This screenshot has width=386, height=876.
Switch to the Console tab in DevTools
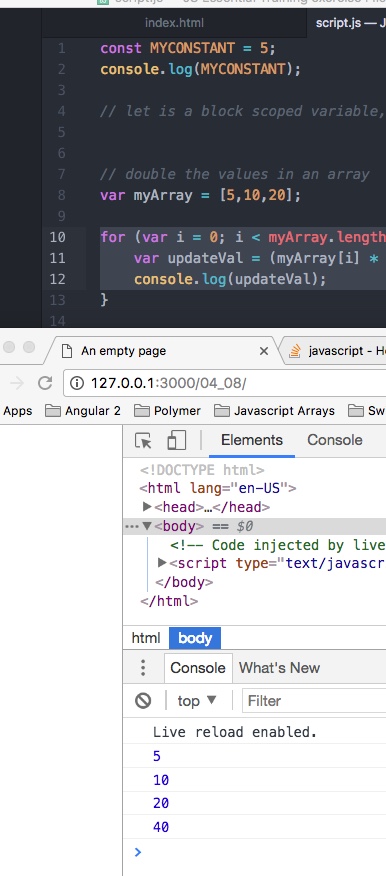coord(335,440)
